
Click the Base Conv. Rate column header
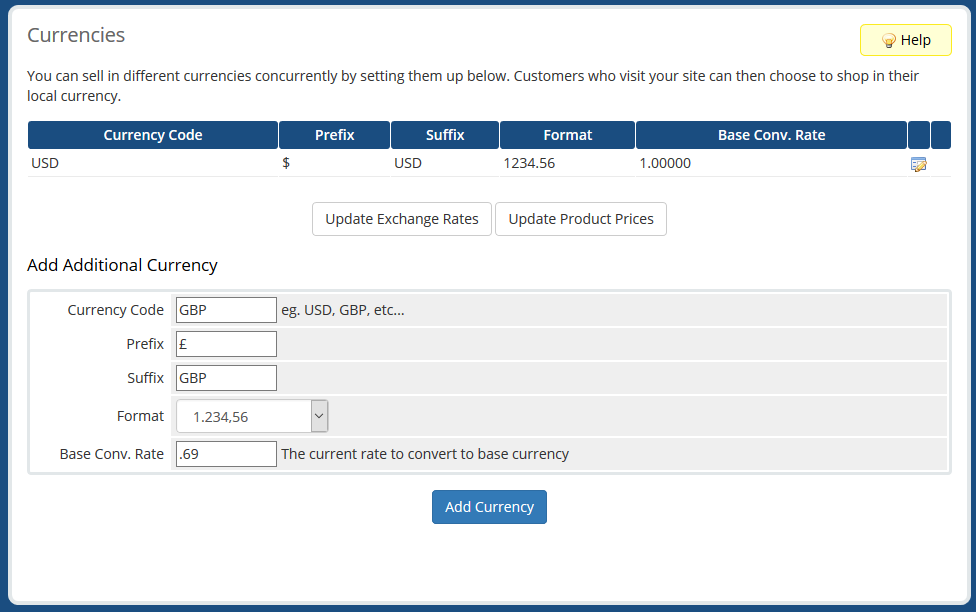click(x=771, y=135)
